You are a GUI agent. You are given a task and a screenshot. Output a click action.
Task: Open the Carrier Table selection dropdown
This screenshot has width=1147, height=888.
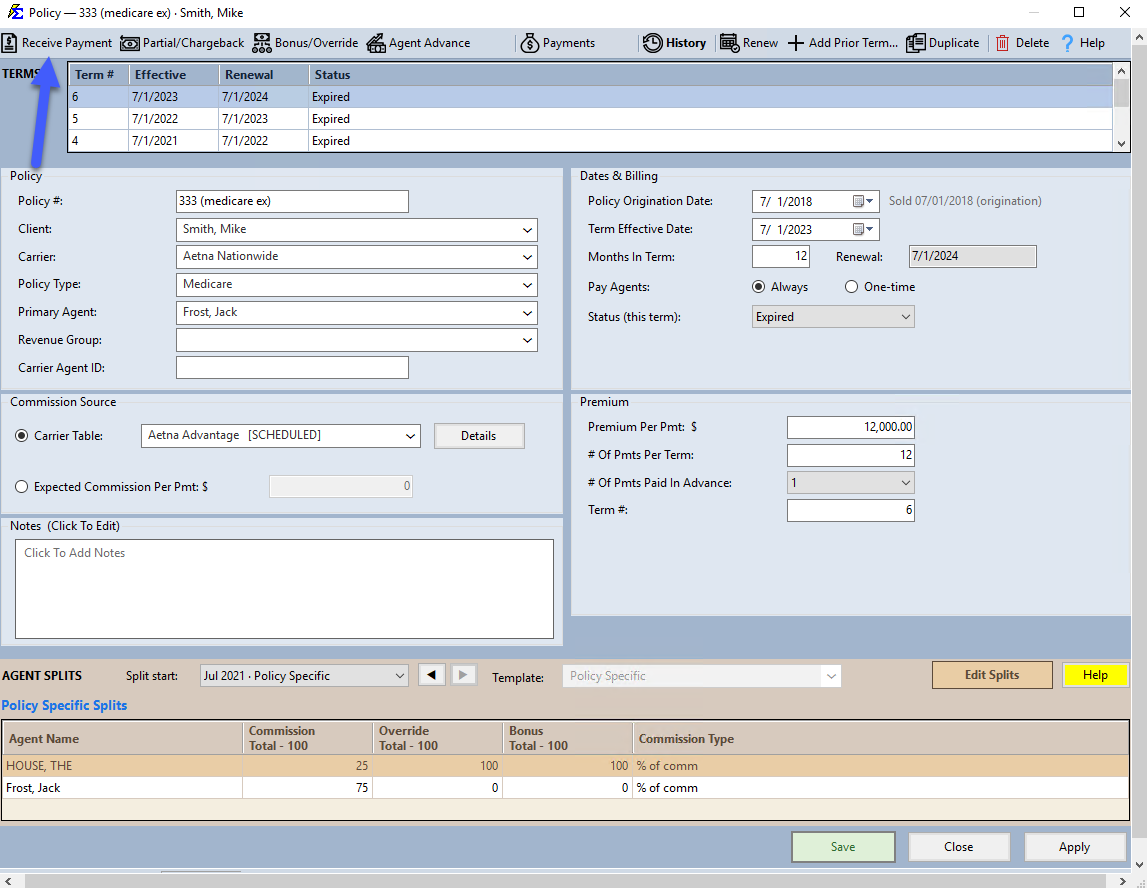coord(410,436)
